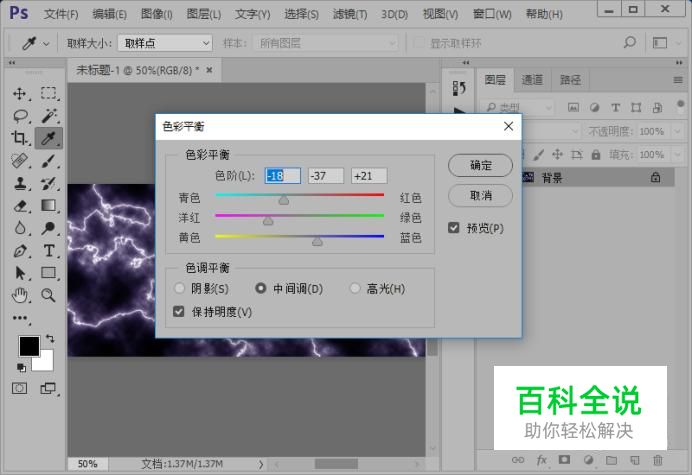Click the cyan-red 青色 红色 slider handle
The height and width of the screenshot is (475, 692).
pos(284,200)
